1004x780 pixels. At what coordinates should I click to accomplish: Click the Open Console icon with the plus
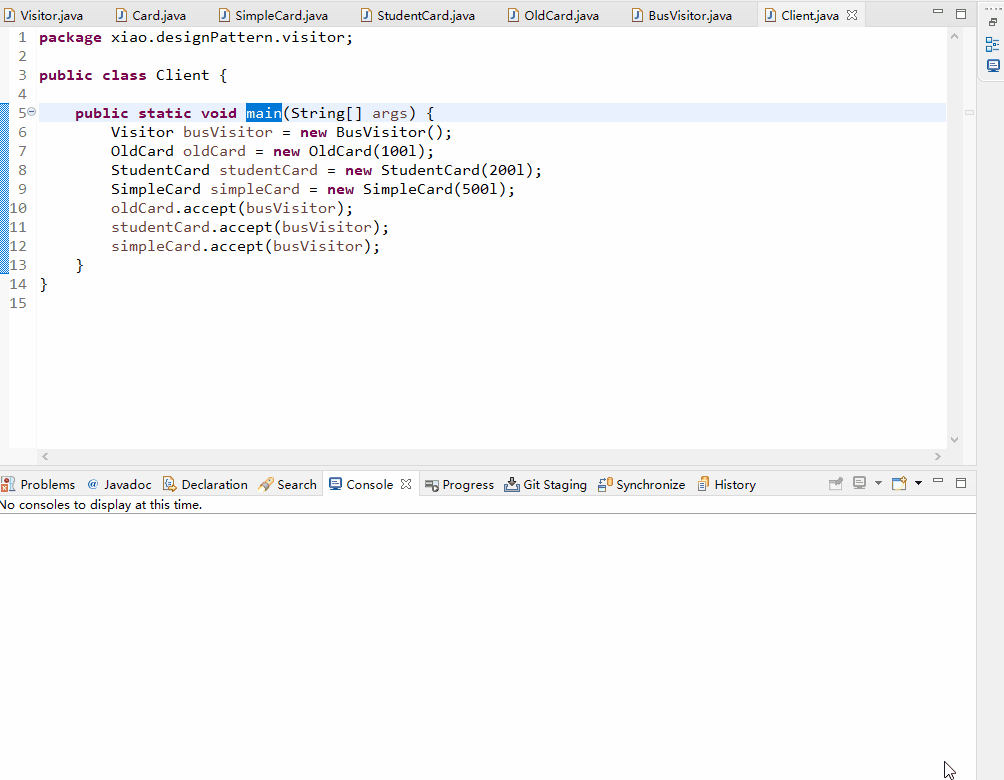[x=899, y=483]
